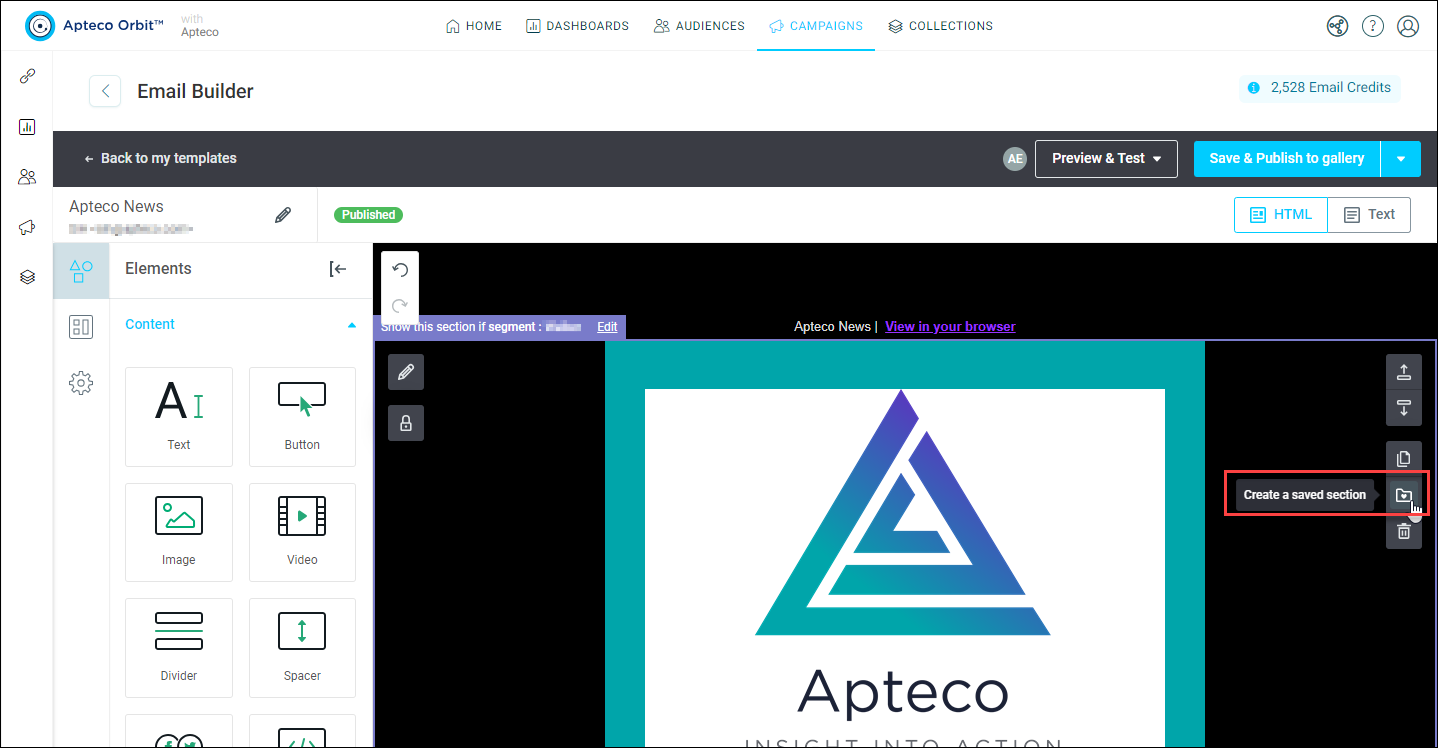Click the Apteco Orbit logo
This screenshot has width=1438, height=748.
coord(95,26)
